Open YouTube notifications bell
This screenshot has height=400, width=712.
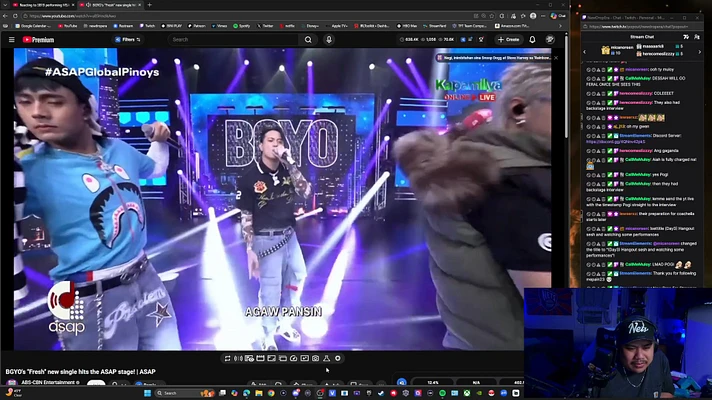[532, 40]
